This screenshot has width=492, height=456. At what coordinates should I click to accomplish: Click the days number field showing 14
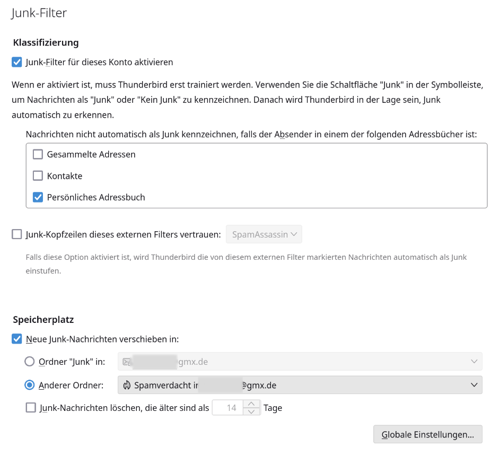(x=228, y=407)
